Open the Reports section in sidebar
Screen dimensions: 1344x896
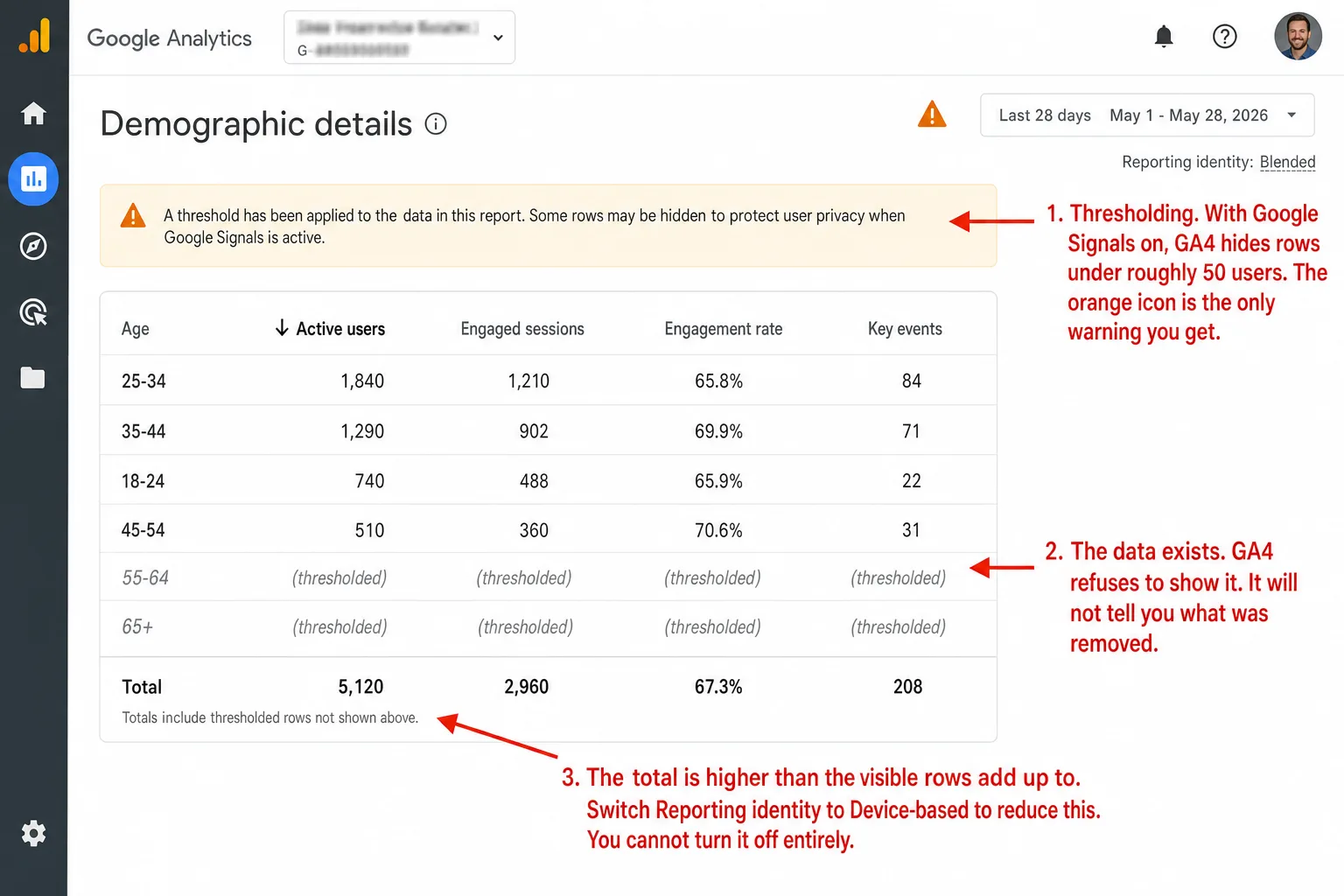(x=33, y=179)
